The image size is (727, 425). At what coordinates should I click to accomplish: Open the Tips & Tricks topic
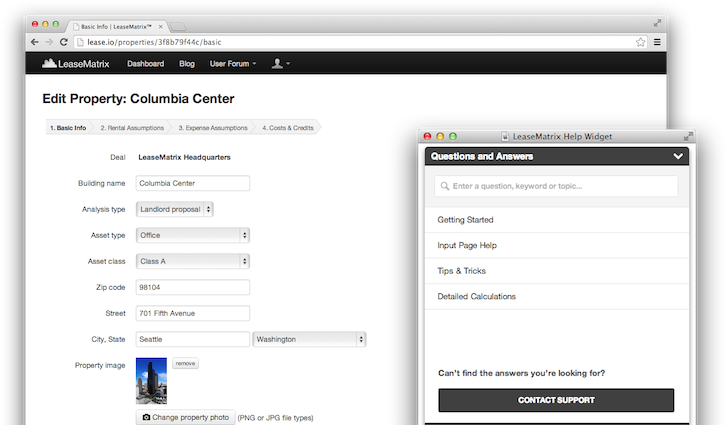pos(557,271)
